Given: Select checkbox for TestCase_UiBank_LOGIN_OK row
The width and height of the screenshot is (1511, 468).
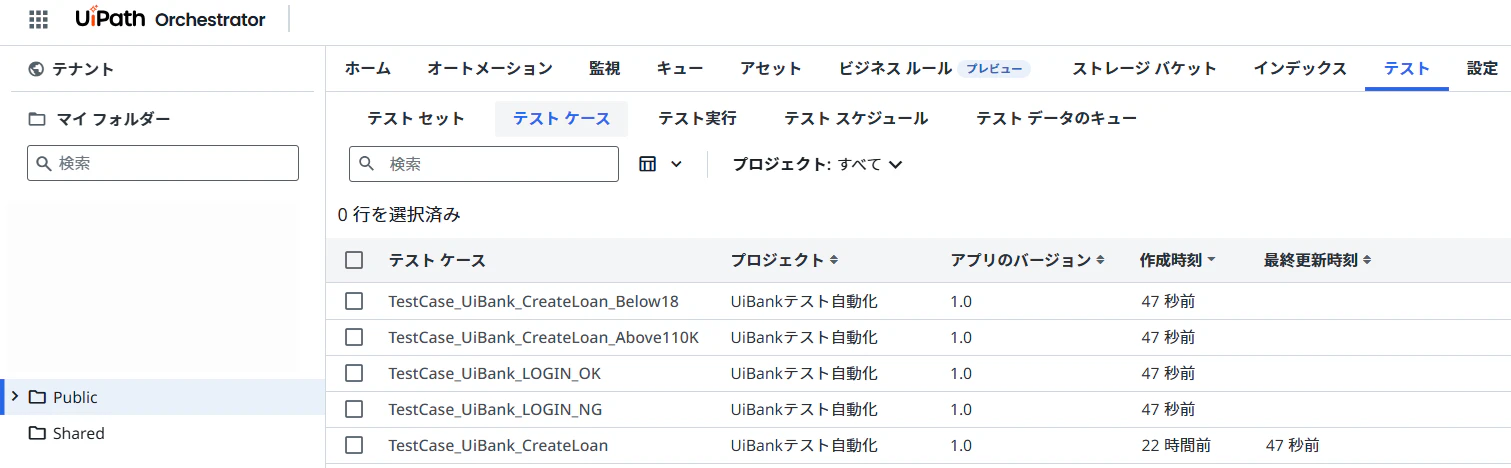Looking at the screenshot, I should click(x=354, y=373).
